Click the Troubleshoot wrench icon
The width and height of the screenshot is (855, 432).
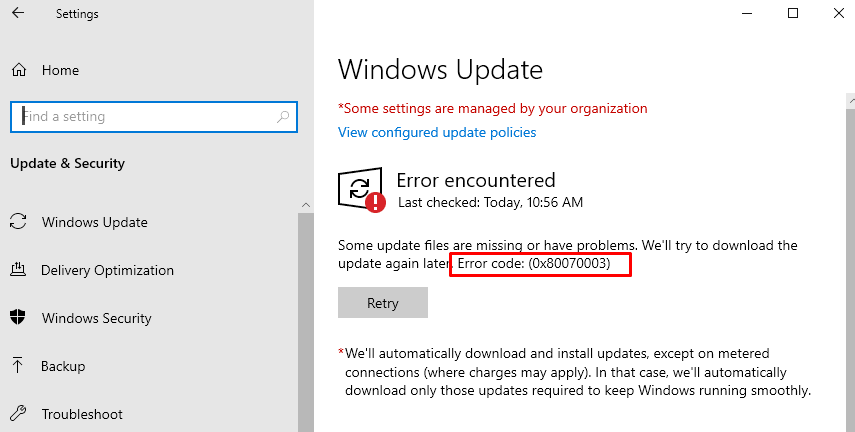pos(18,414)
